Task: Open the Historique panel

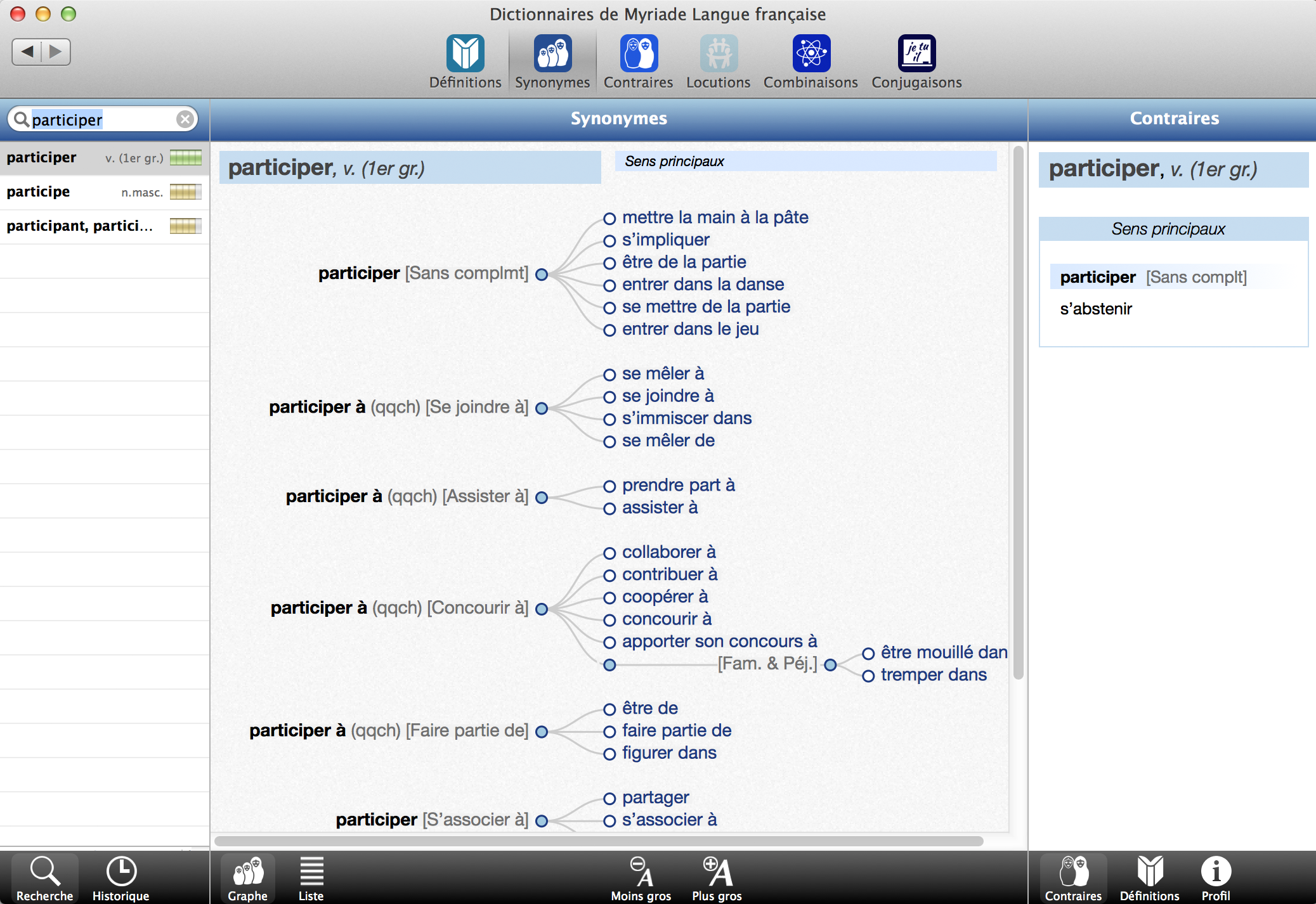Action: [121, 878]
